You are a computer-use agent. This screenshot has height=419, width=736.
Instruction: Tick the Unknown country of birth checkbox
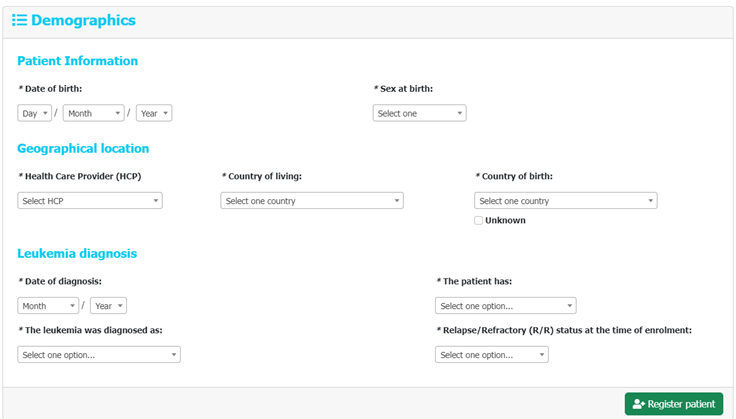pyautogui.click(x=478, y=221)
